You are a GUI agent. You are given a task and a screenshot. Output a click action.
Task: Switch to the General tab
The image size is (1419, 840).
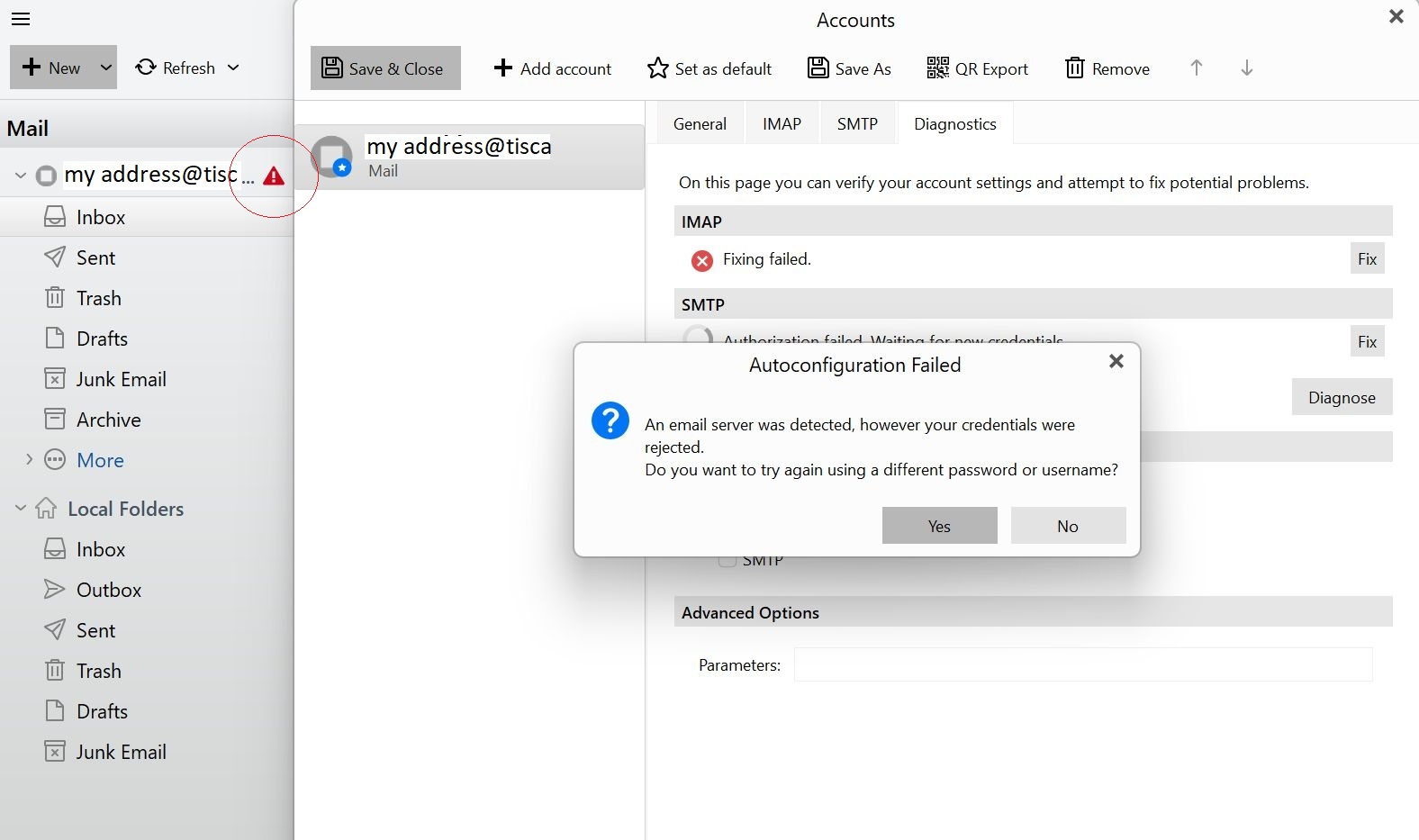coord(700,124)
